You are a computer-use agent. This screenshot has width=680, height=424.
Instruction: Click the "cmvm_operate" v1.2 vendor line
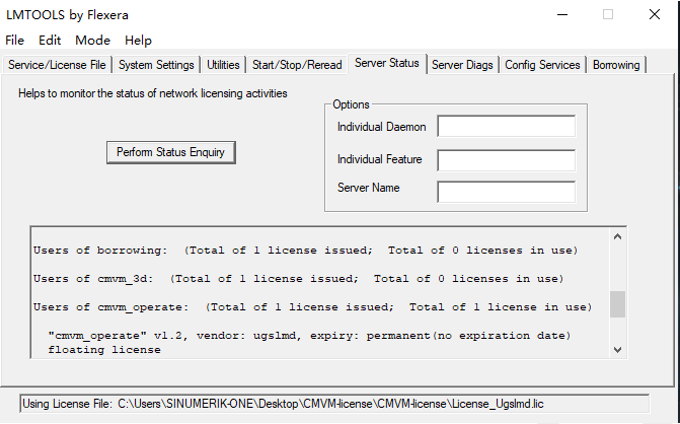click(310, 336)
